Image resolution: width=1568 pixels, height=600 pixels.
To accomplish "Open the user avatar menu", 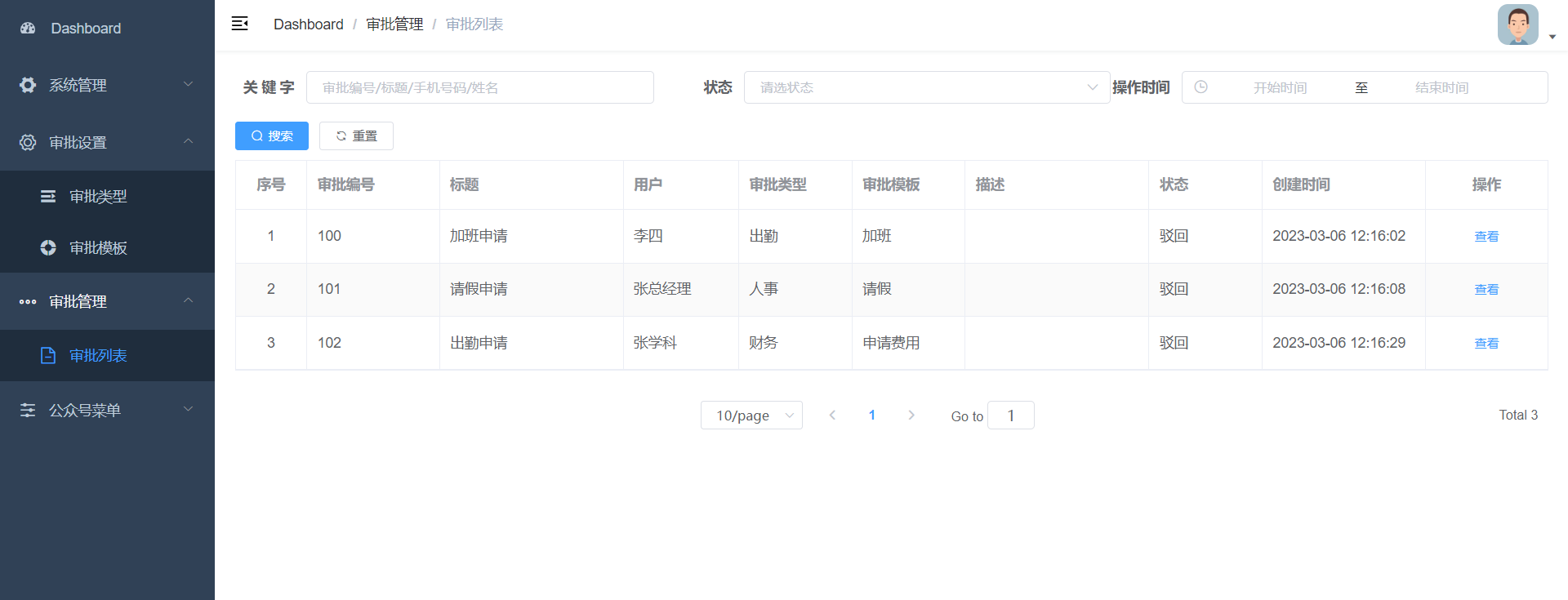I will [x=1519, y=25].
